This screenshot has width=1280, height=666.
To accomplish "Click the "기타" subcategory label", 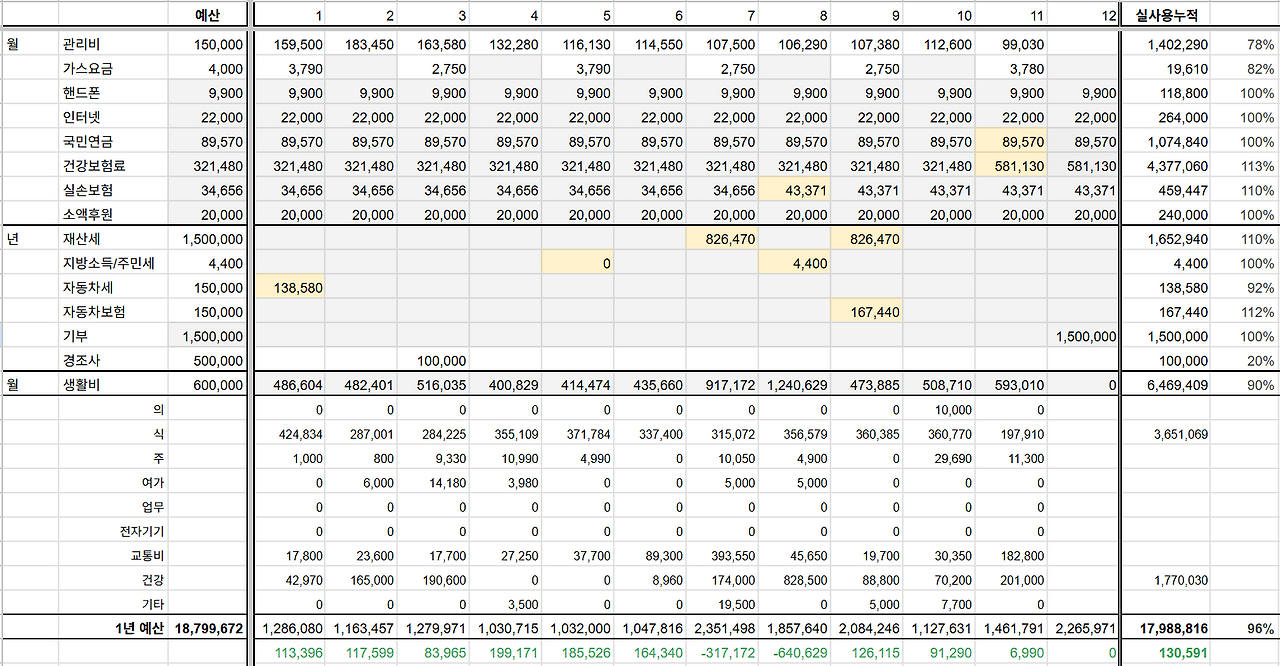I will coord(153,604).
